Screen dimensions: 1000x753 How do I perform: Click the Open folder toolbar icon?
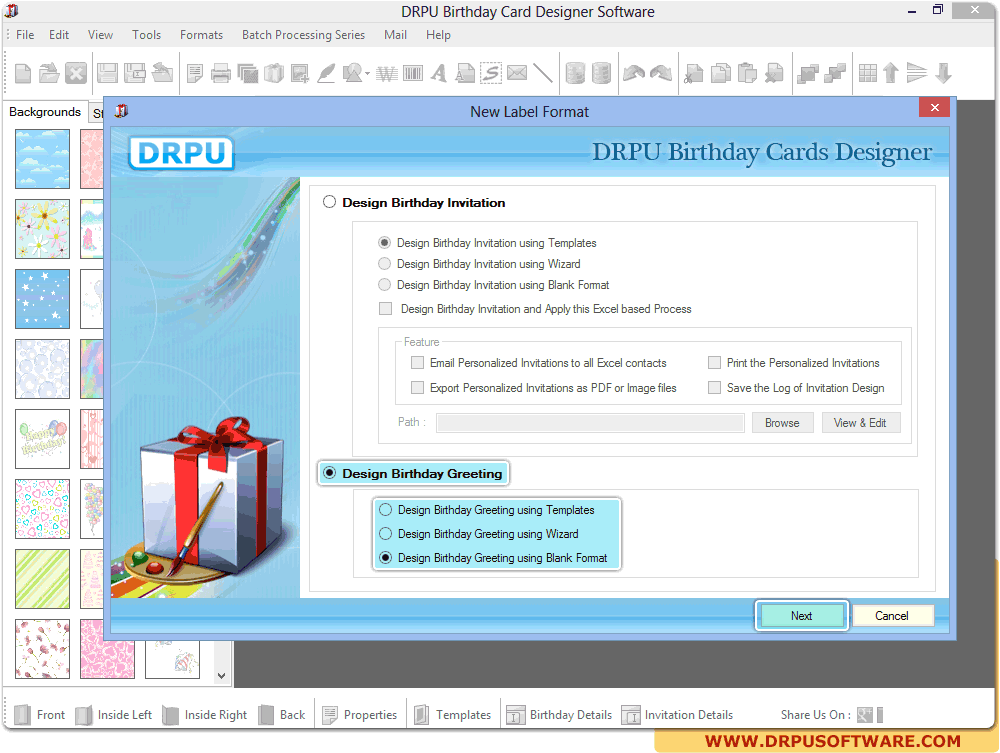coord(49,73)
